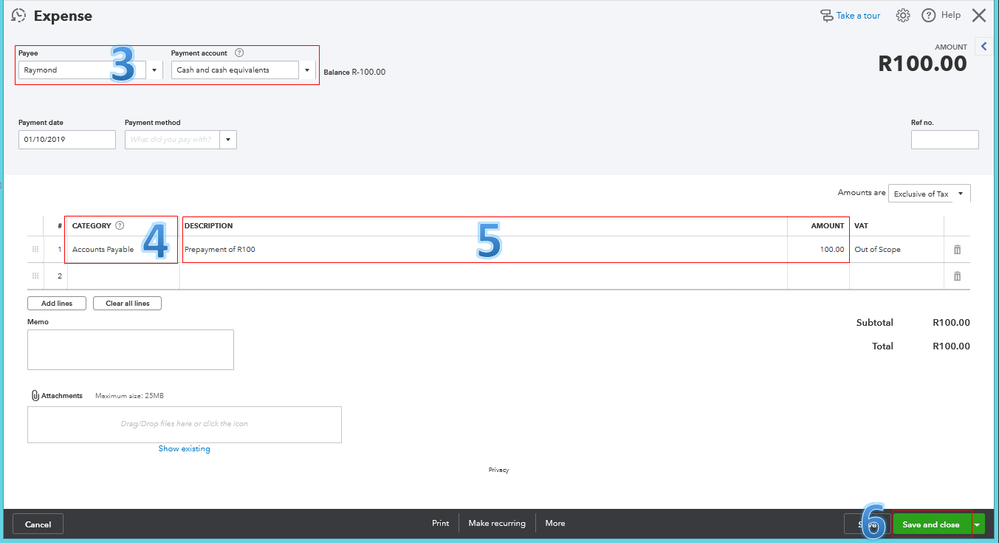Open recent transactions clock icon beside Expense
Image resolution: width=999 pixels, height=543 pixels.
pyautogui.click(x=18, y=15)
